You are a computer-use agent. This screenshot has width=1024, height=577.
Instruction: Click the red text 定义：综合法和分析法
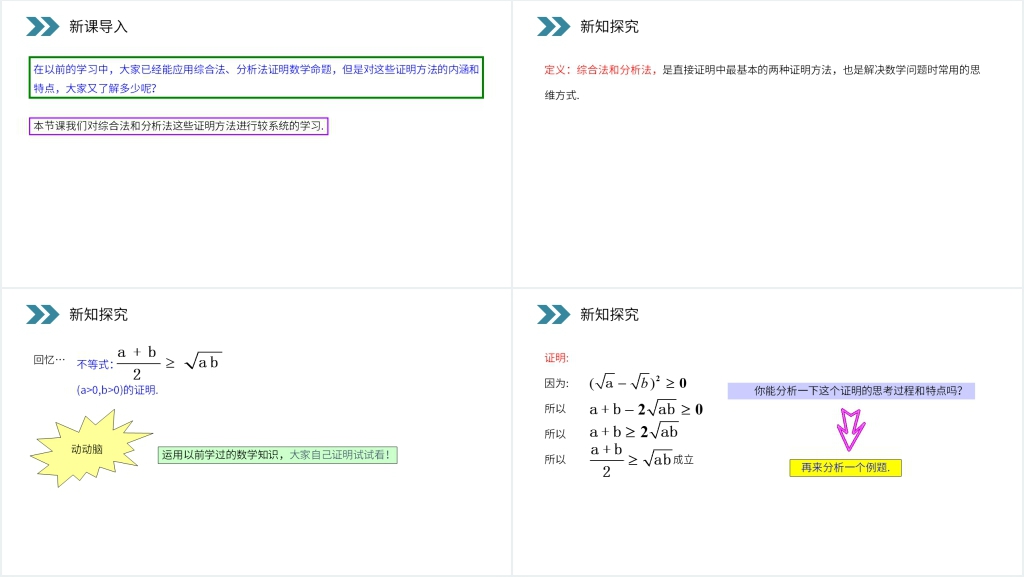[x=601, y=70]
